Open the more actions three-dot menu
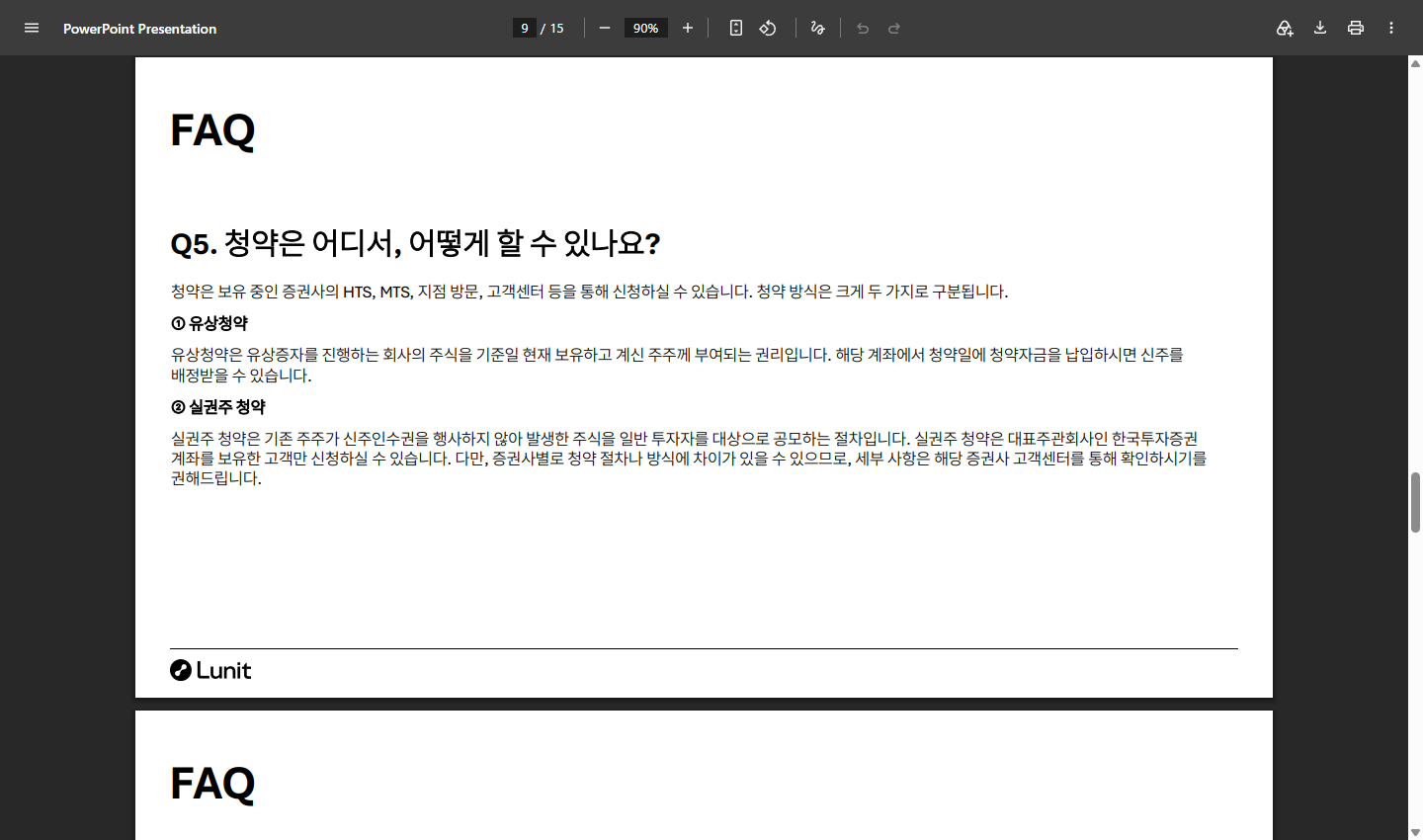Viewport: 1423px width, 840px height. (1391, 28)
